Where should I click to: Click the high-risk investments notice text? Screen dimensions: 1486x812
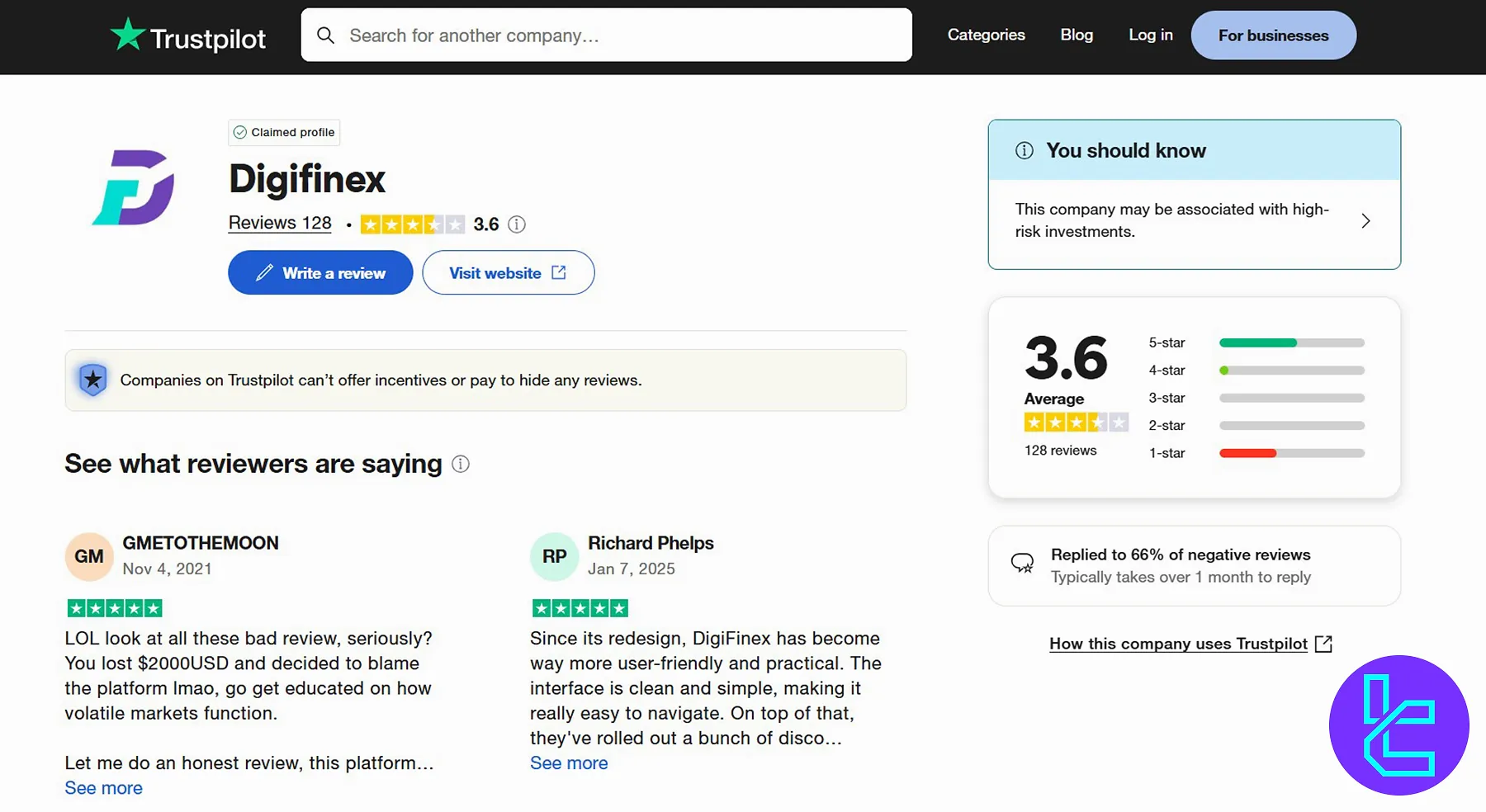pos(1172,220)
